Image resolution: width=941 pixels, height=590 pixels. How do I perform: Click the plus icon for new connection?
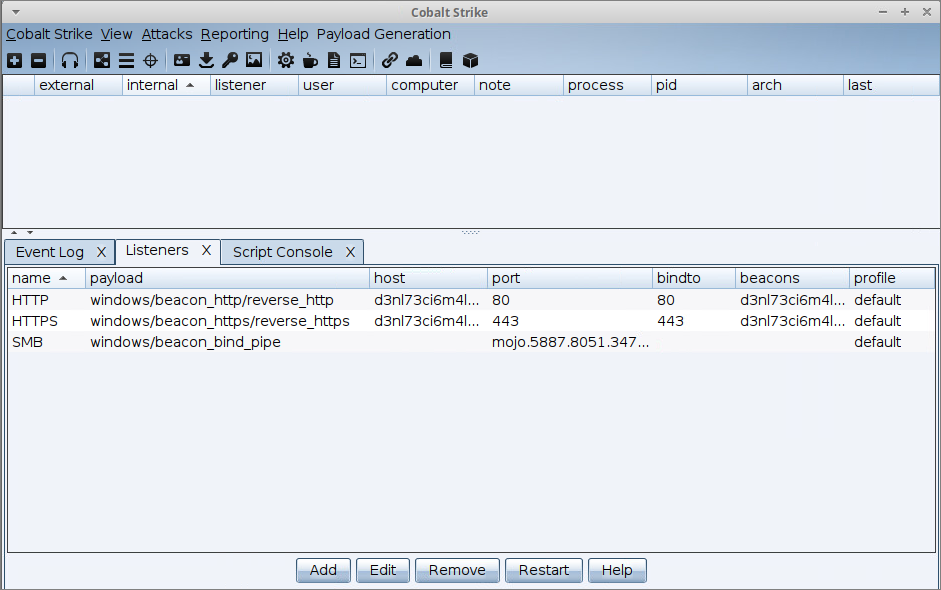[14, 60]
